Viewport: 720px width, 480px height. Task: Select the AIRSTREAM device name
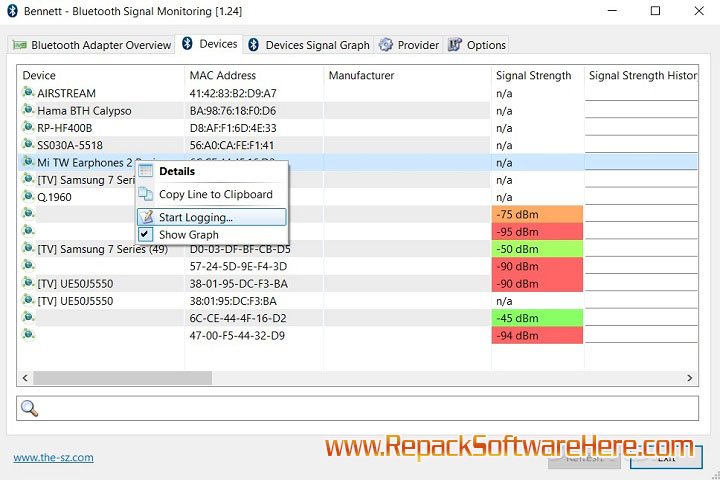click(x=67, y=94)
